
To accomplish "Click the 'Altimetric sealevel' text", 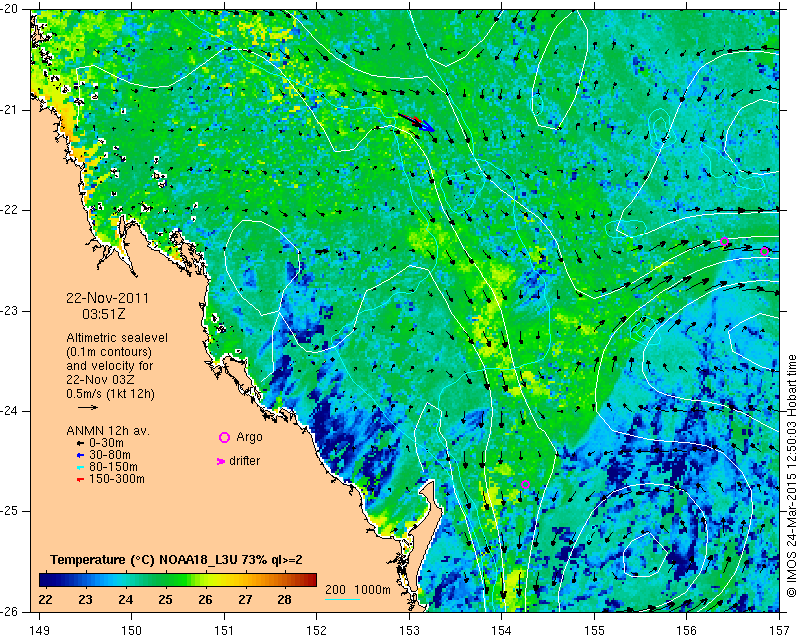I will (x=117, y=338).
